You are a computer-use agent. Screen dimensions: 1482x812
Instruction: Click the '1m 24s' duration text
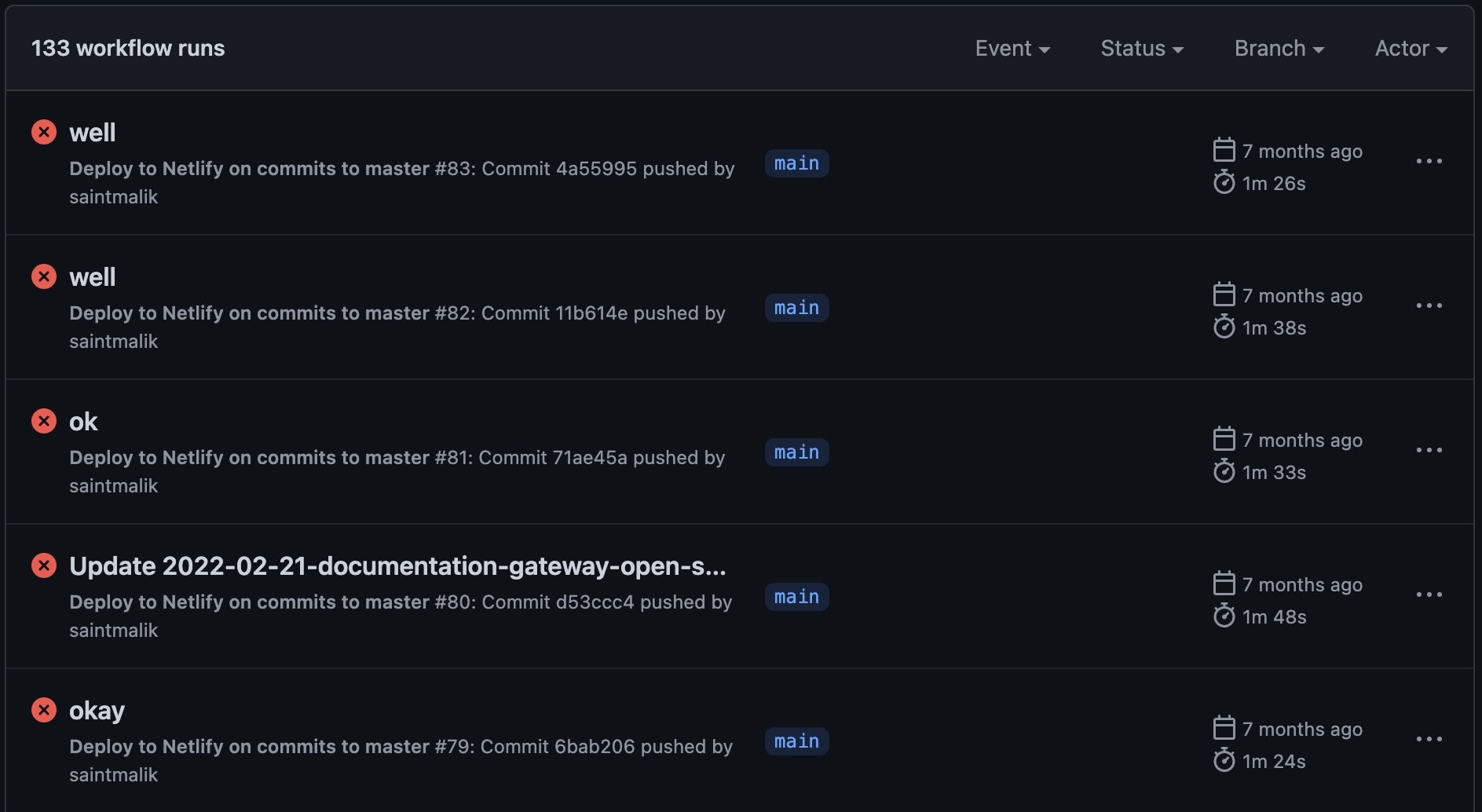tap(1274, 762)
